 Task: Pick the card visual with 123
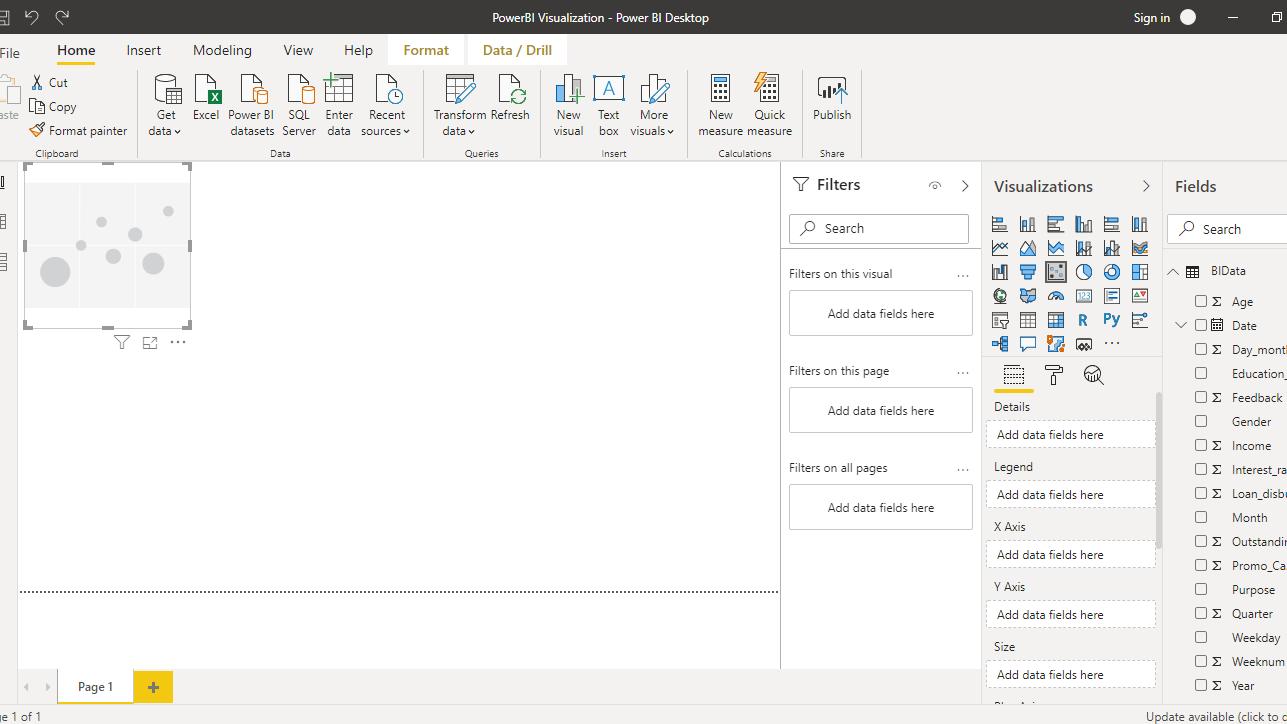[x=1084, y=296]
